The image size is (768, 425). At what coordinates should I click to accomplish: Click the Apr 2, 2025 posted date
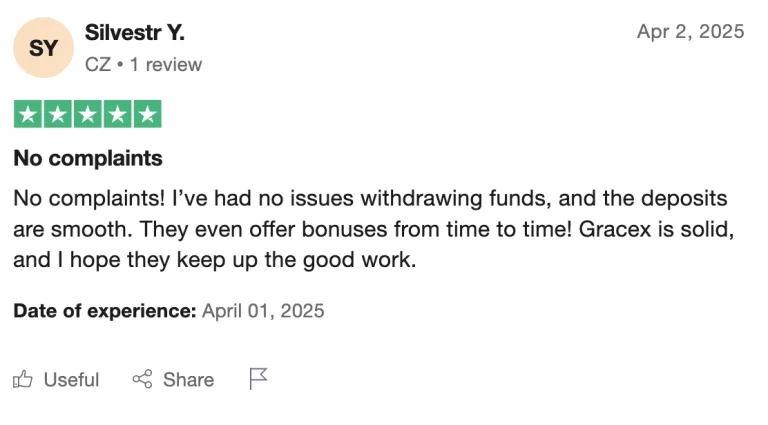click(x=691, y=31)
